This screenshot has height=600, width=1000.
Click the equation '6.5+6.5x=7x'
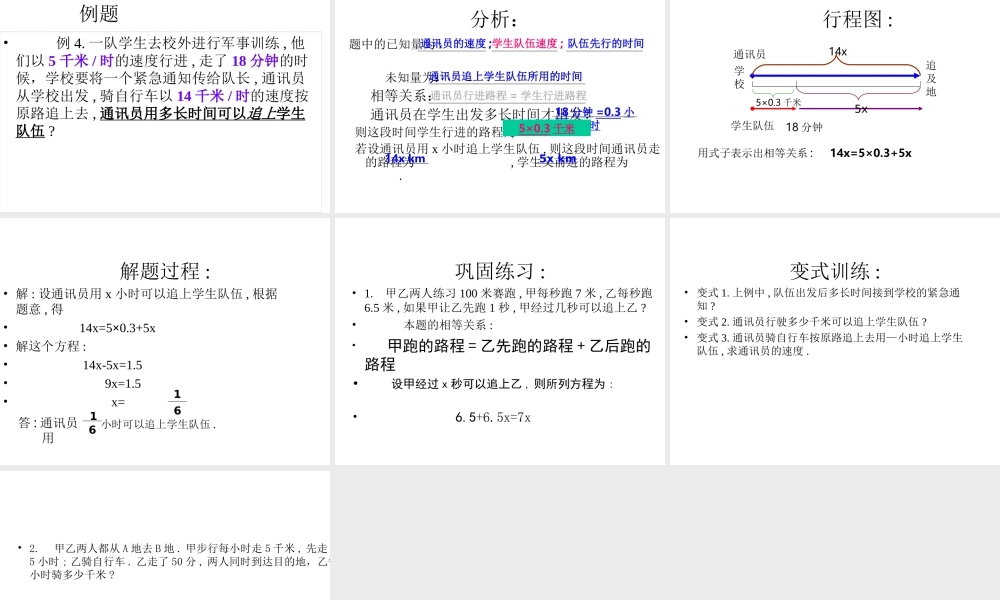click(493, 418)
